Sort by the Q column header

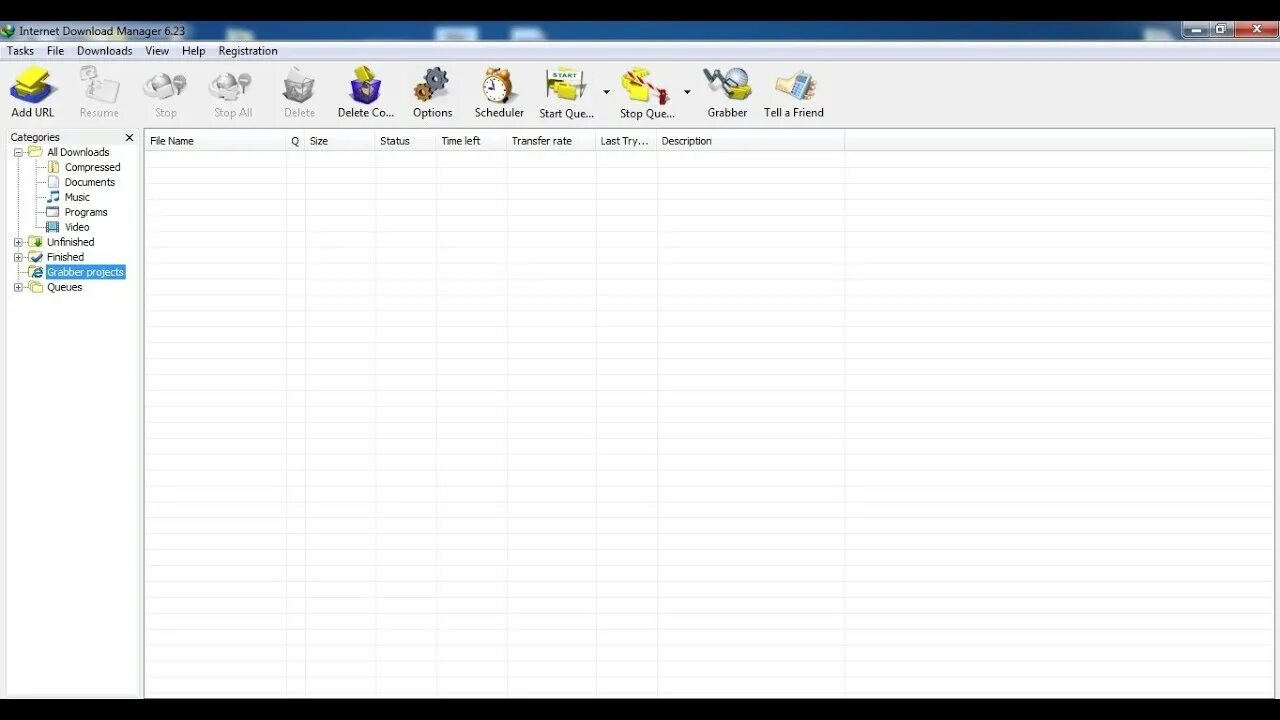click(296, 141)
